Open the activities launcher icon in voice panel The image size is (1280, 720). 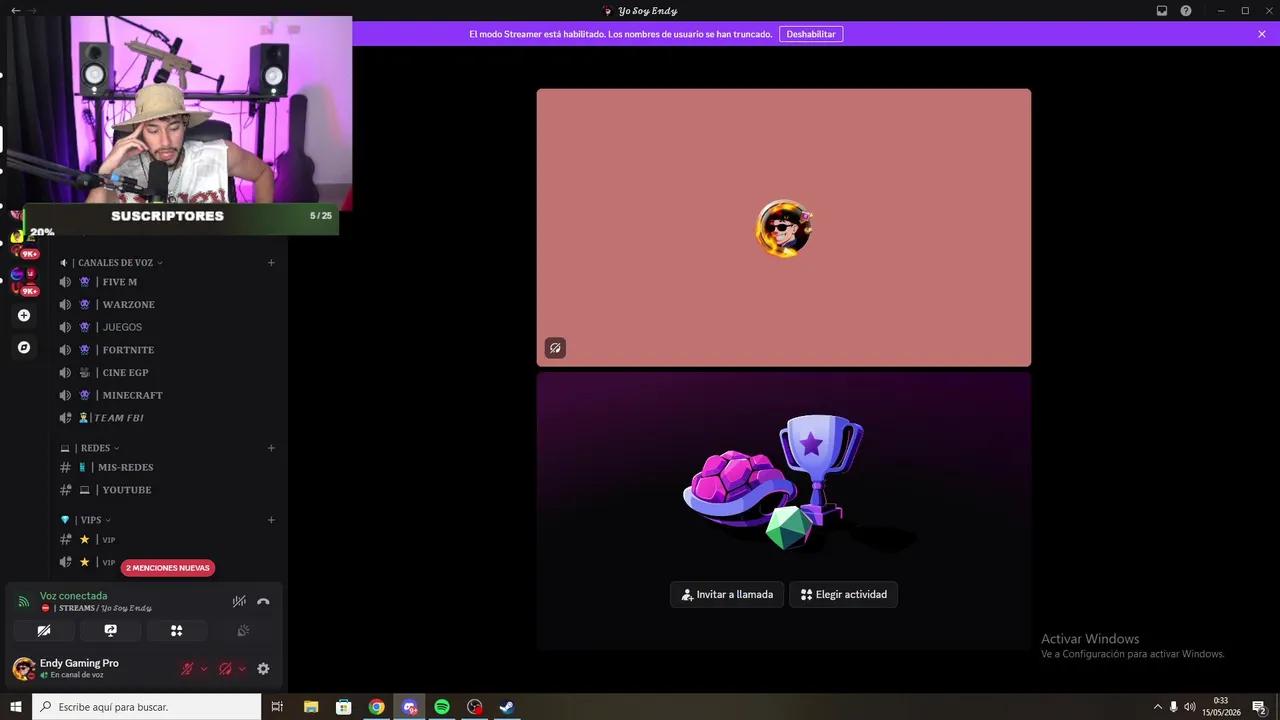[x=177, y=631]
